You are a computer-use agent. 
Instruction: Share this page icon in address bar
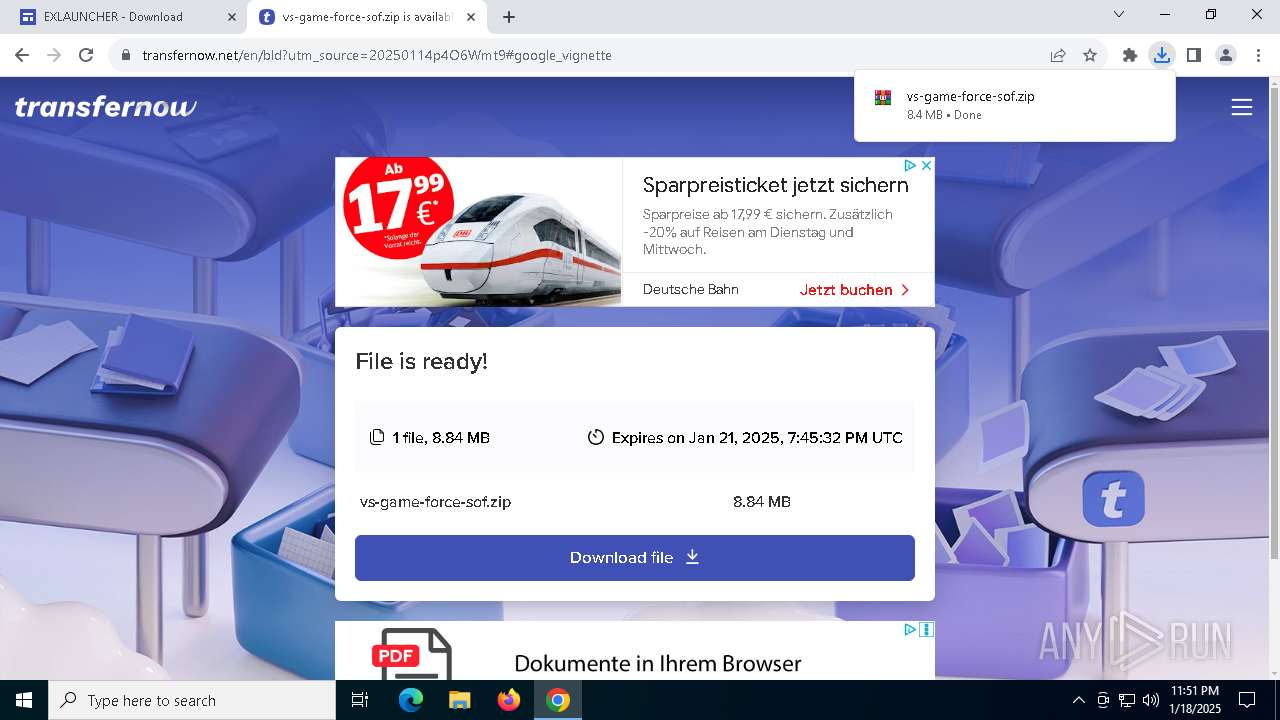coord(1058,55)
